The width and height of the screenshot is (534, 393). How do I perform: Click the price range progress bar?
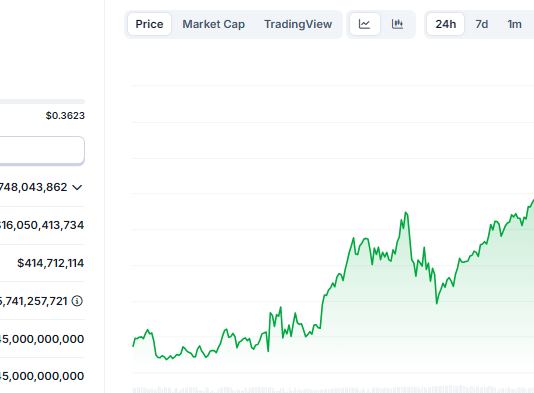tap(42, 101)
